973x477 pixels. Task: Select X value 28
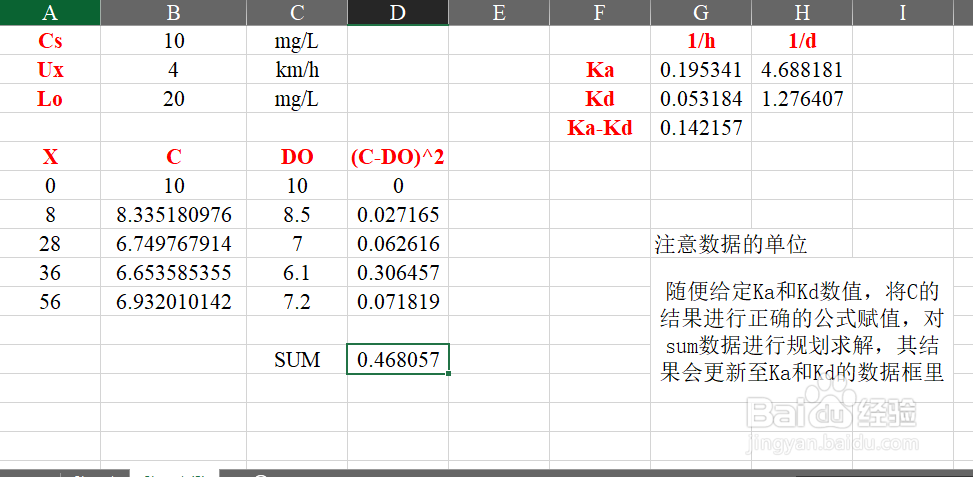(x=50, y=243)
